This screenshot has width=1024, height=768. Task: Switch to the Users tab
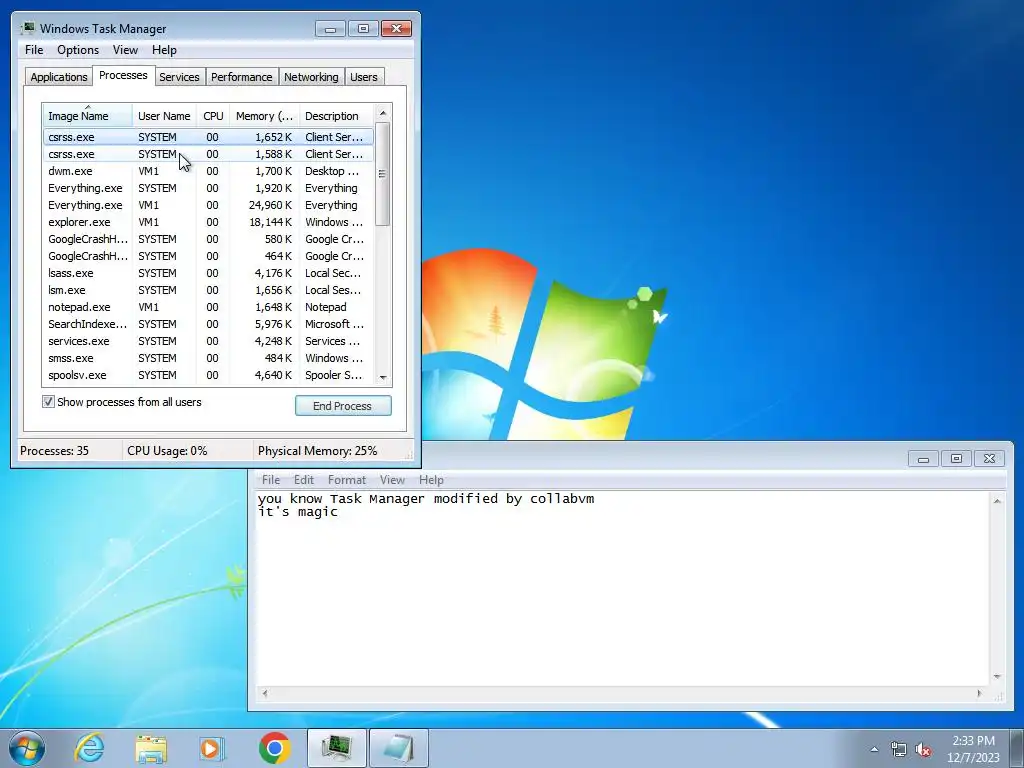tap(364, 77)
